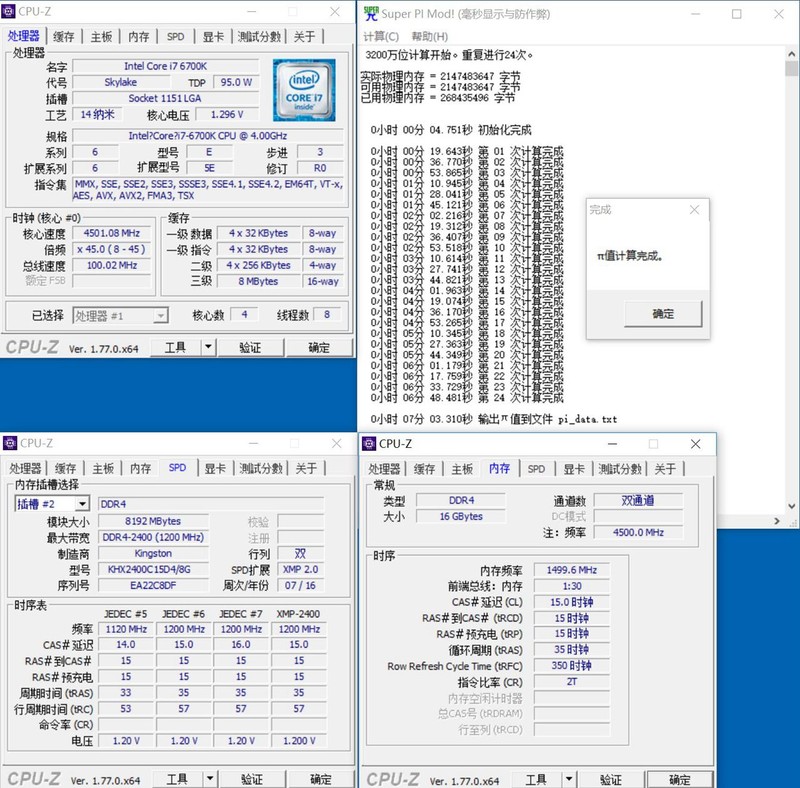Image resolution: width=800 pixels, height=788 pixels.
Task: Open 工具 dropdown arrow in top-left CPU-Z
Action: coord(208,348)
